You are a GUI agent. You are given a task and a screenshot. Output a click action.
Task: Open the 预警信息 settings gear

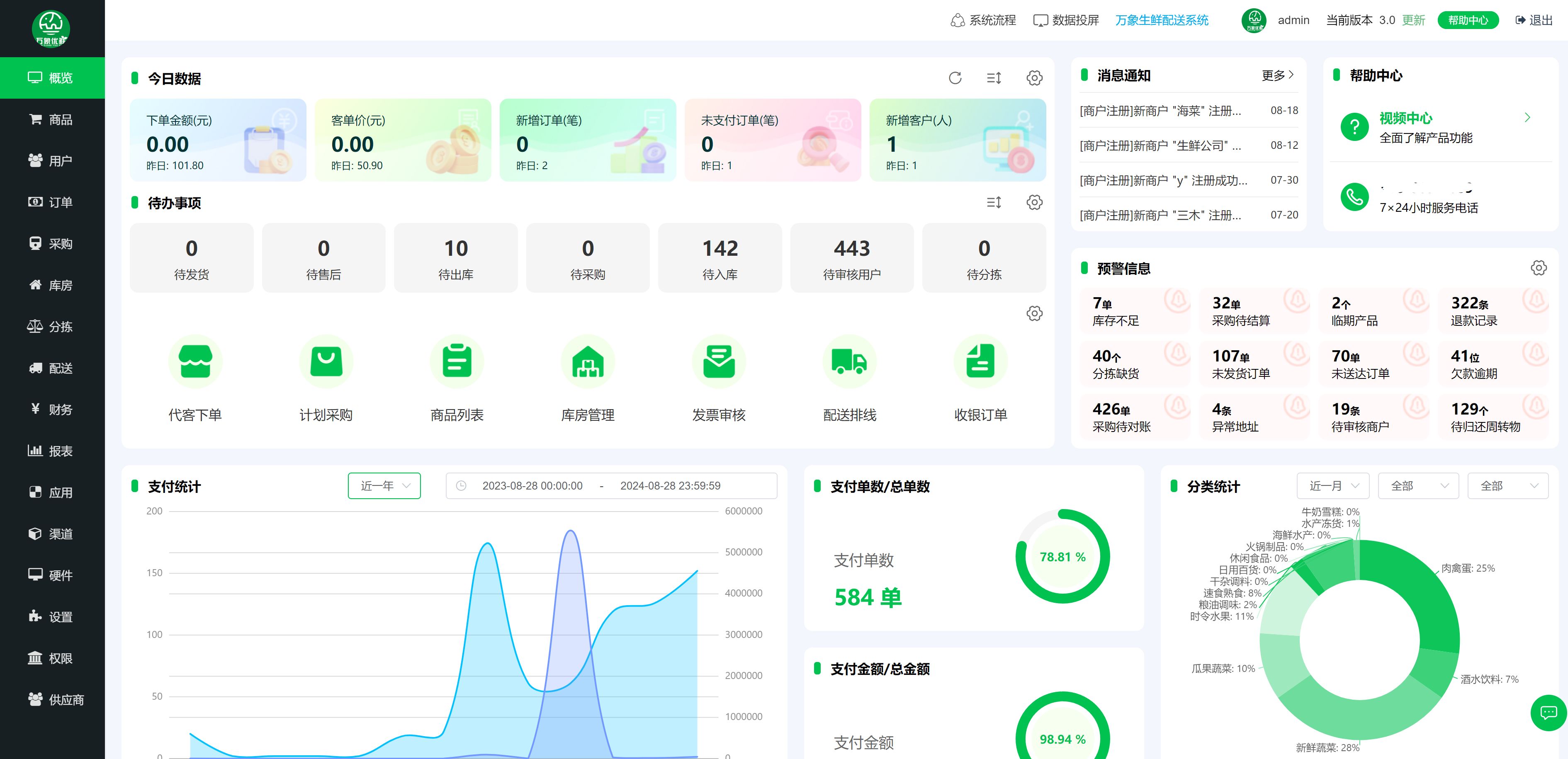pyautogui.click(x=1539, y=267)
